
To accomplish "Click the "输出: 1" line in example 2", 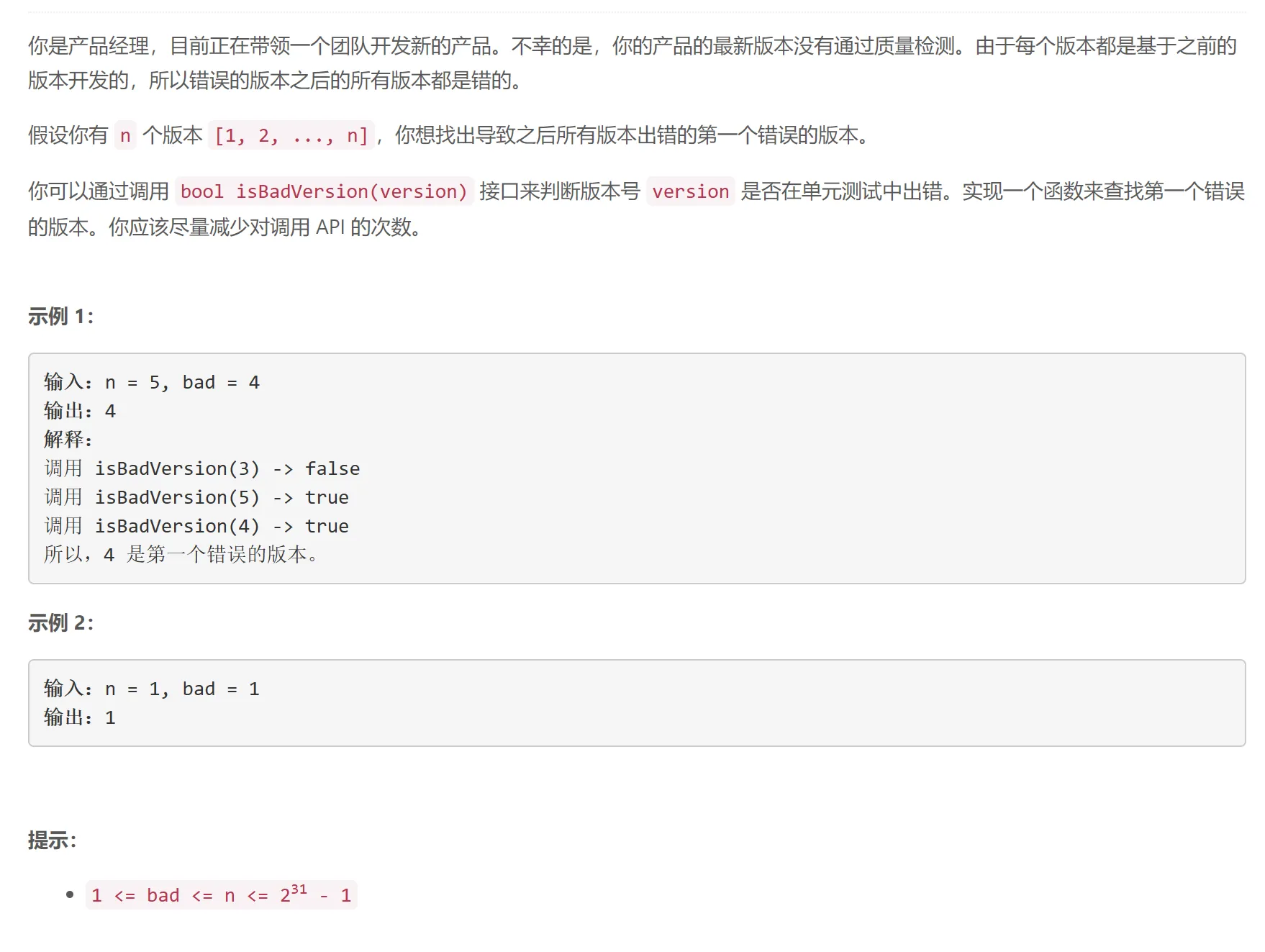I will [80, 717].
